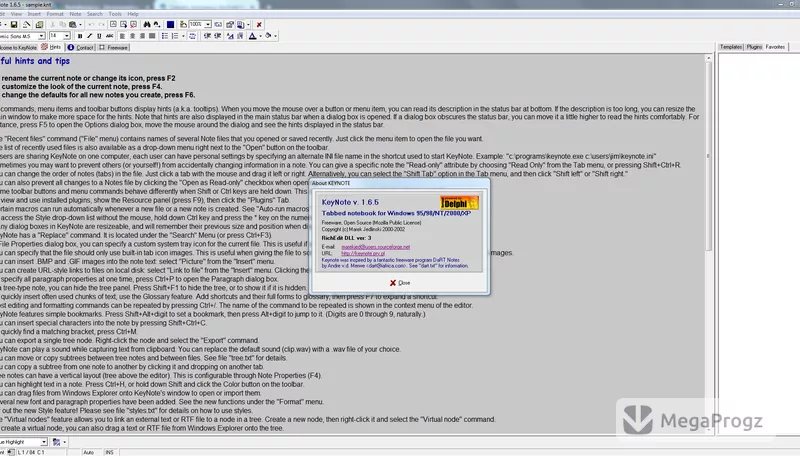The height and width of the screenshot is (456, 800).
Task: Open the style apply dropdown arrow at bottom
Action: [64, 442]
